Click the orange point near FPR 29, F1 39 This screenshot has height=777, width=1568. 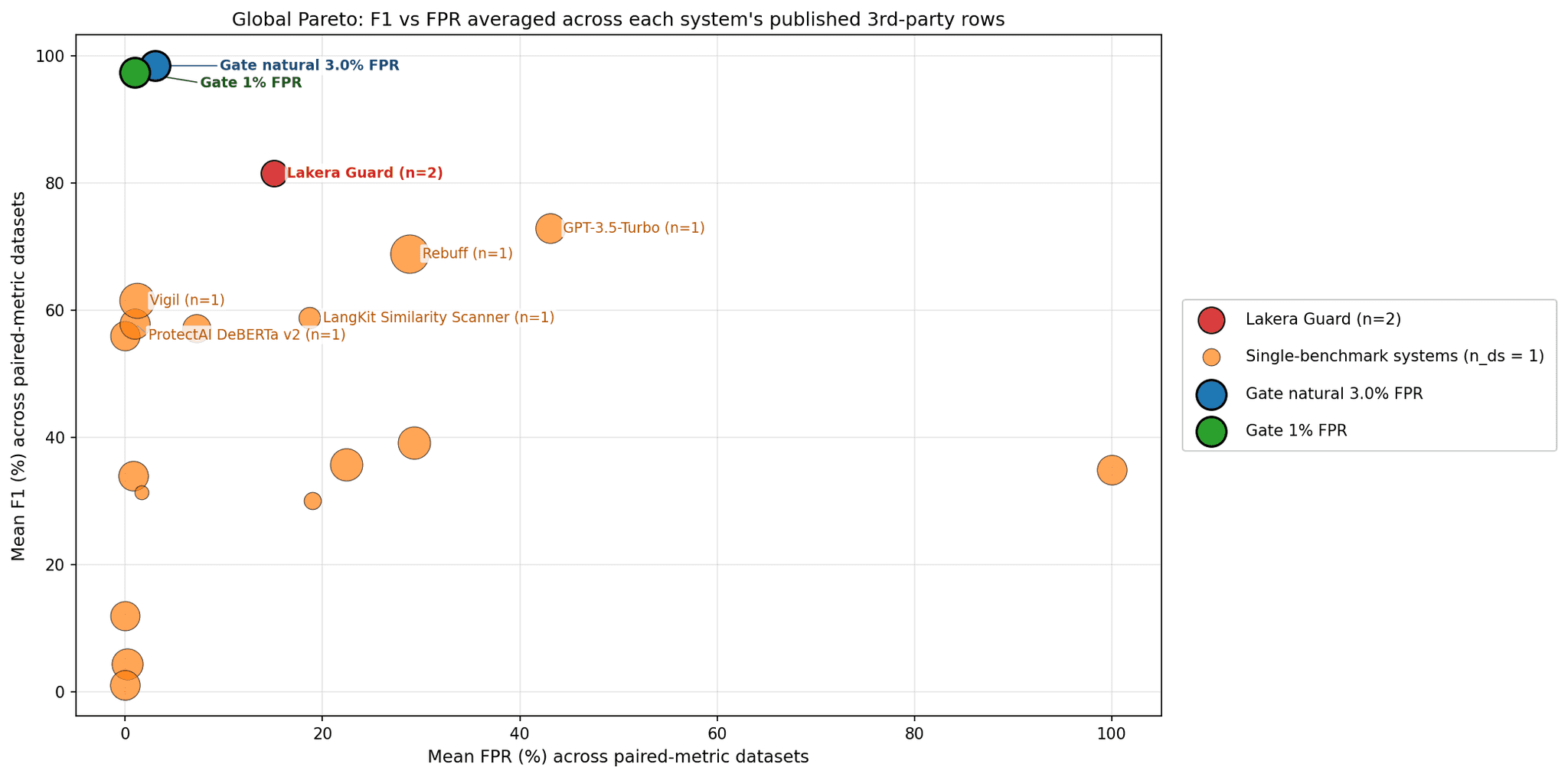click(x=414, y=443)
